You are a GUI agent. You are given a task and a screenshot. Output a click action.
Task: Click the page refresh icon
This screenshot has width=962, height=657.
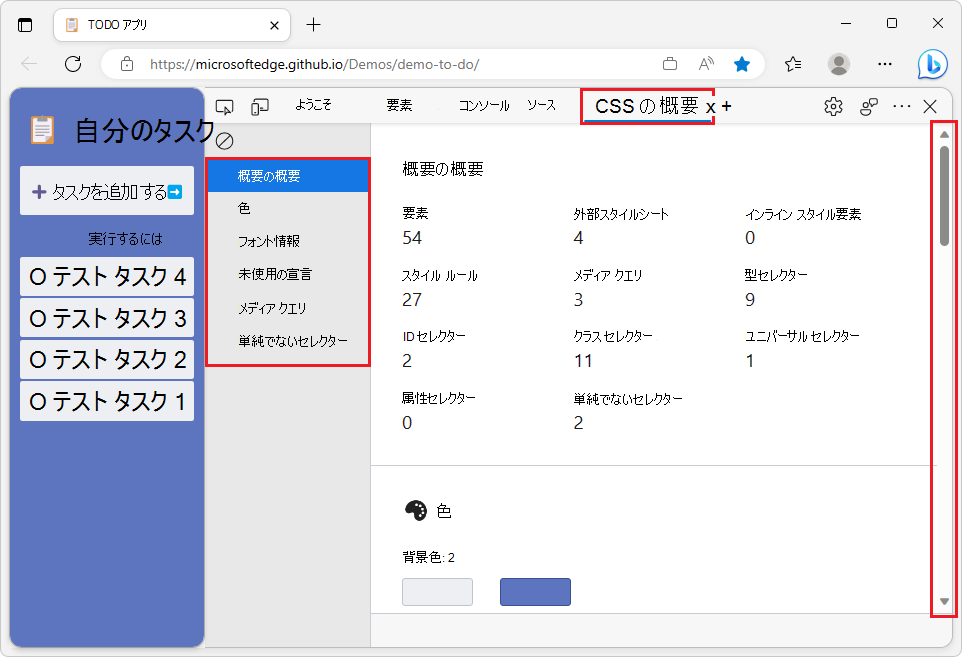[x=72, y=63]
